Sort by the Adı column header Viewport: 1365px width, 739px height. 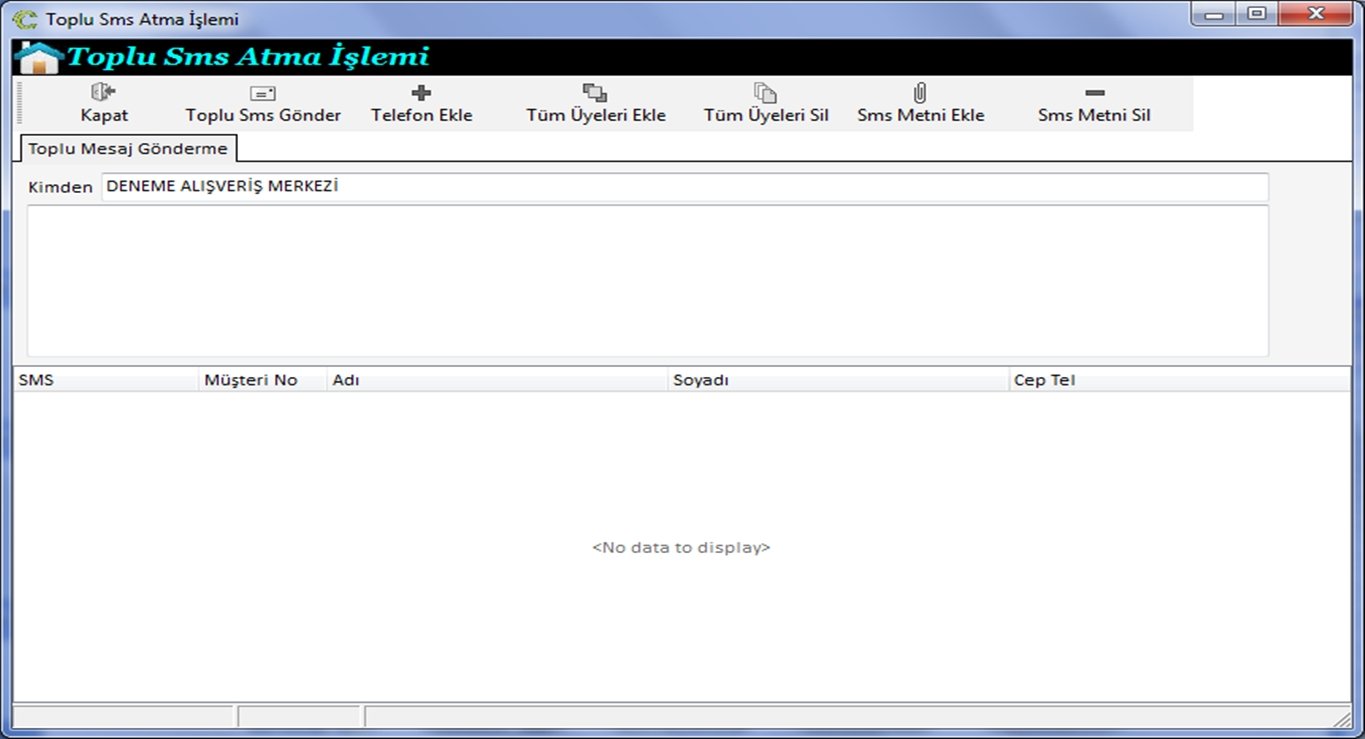[497, 380]
